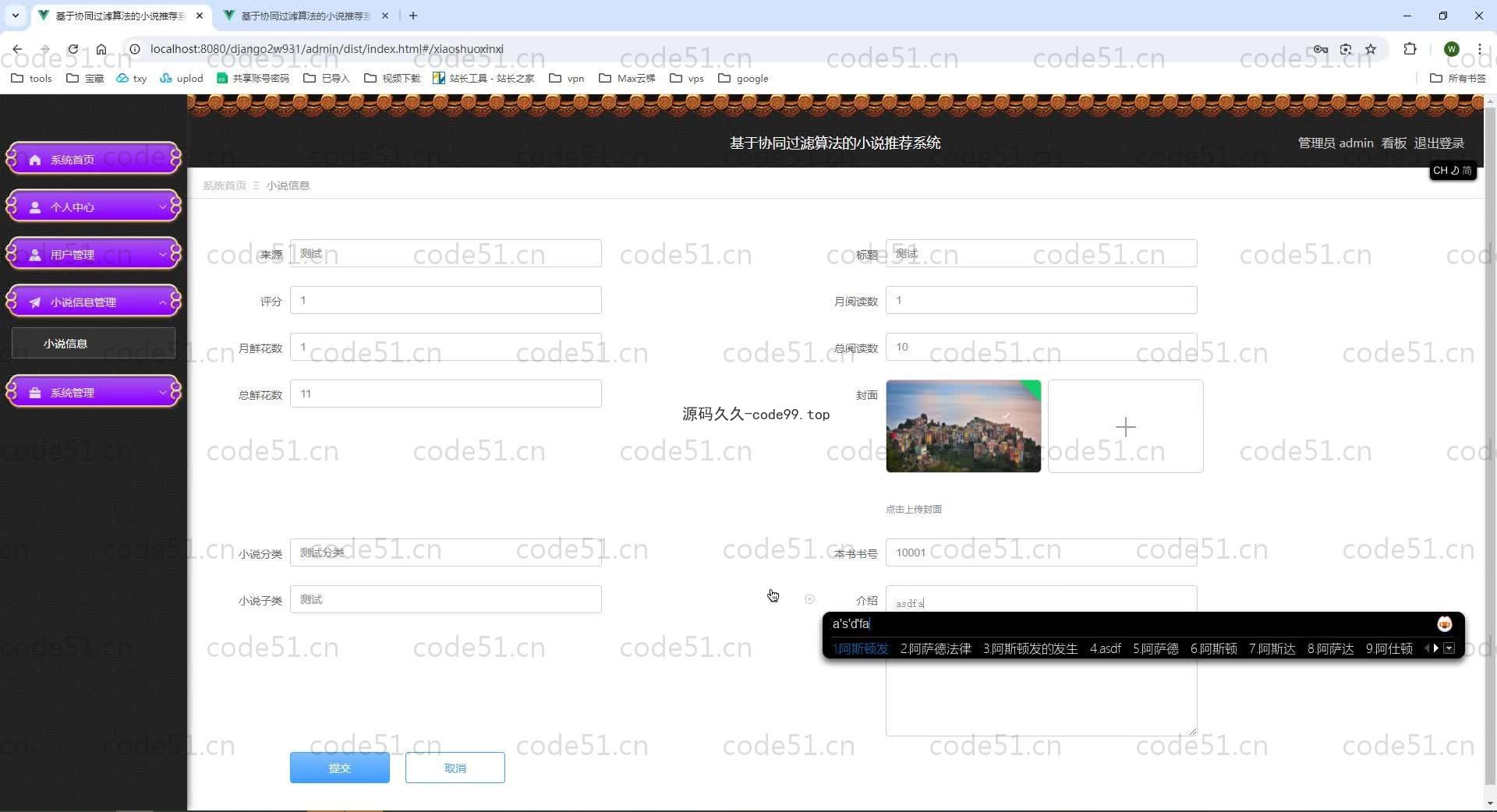1497x812 pixels.
Task: Choose IME candidate 1 阿斯顿发
Action: click(x=860, y=648)
